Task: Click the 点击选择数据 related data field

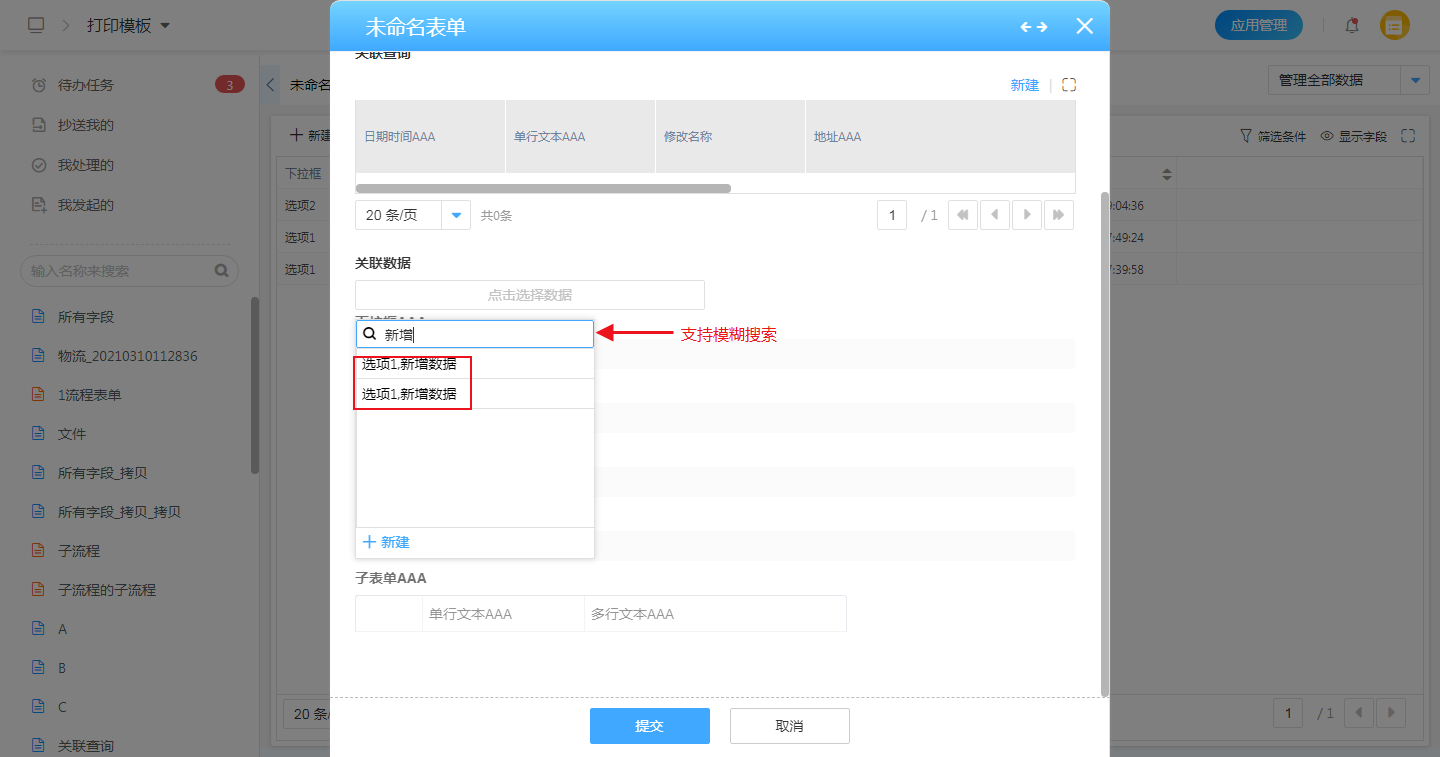Action: pyautogui.click(x=529, y=295)
